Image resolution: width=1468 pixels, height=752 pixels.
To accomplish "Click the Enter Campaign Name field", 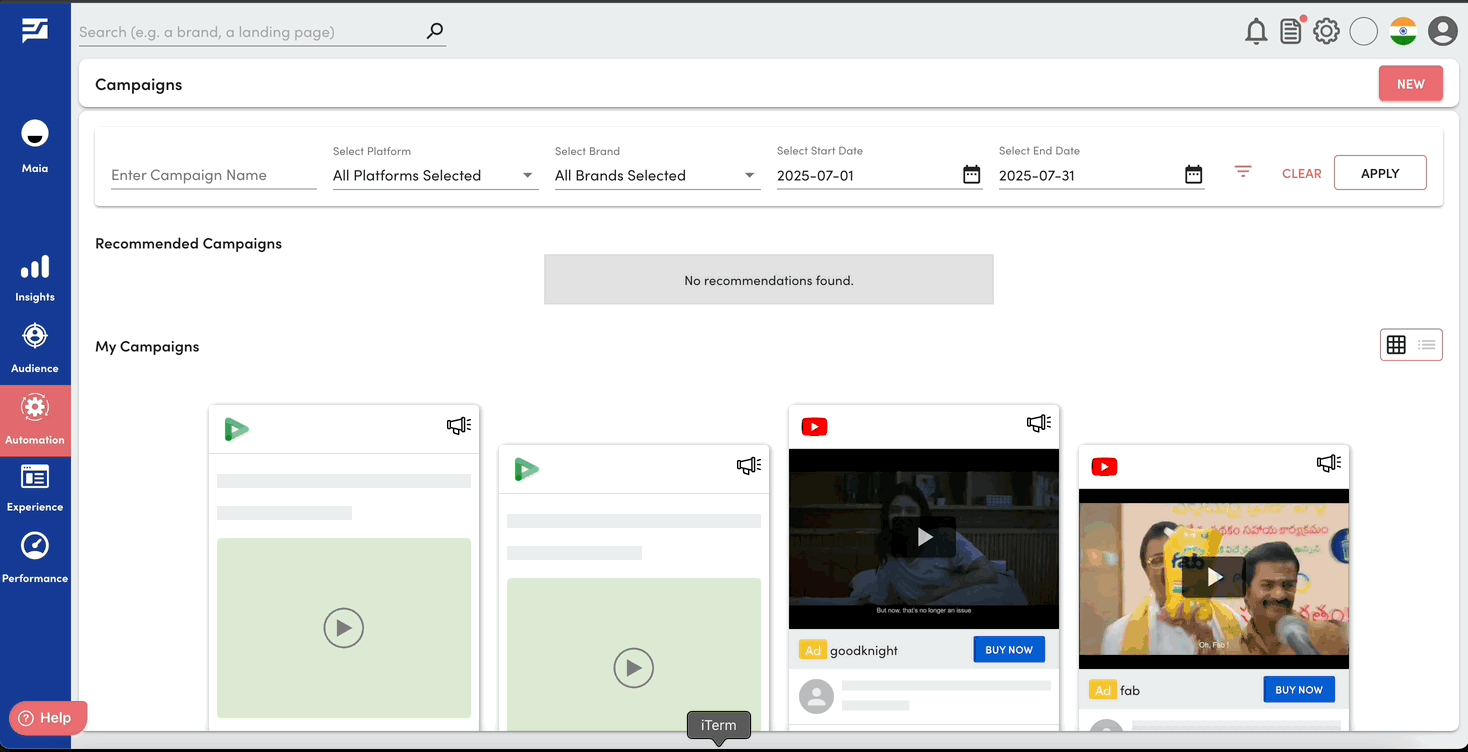I will [214, 175].
